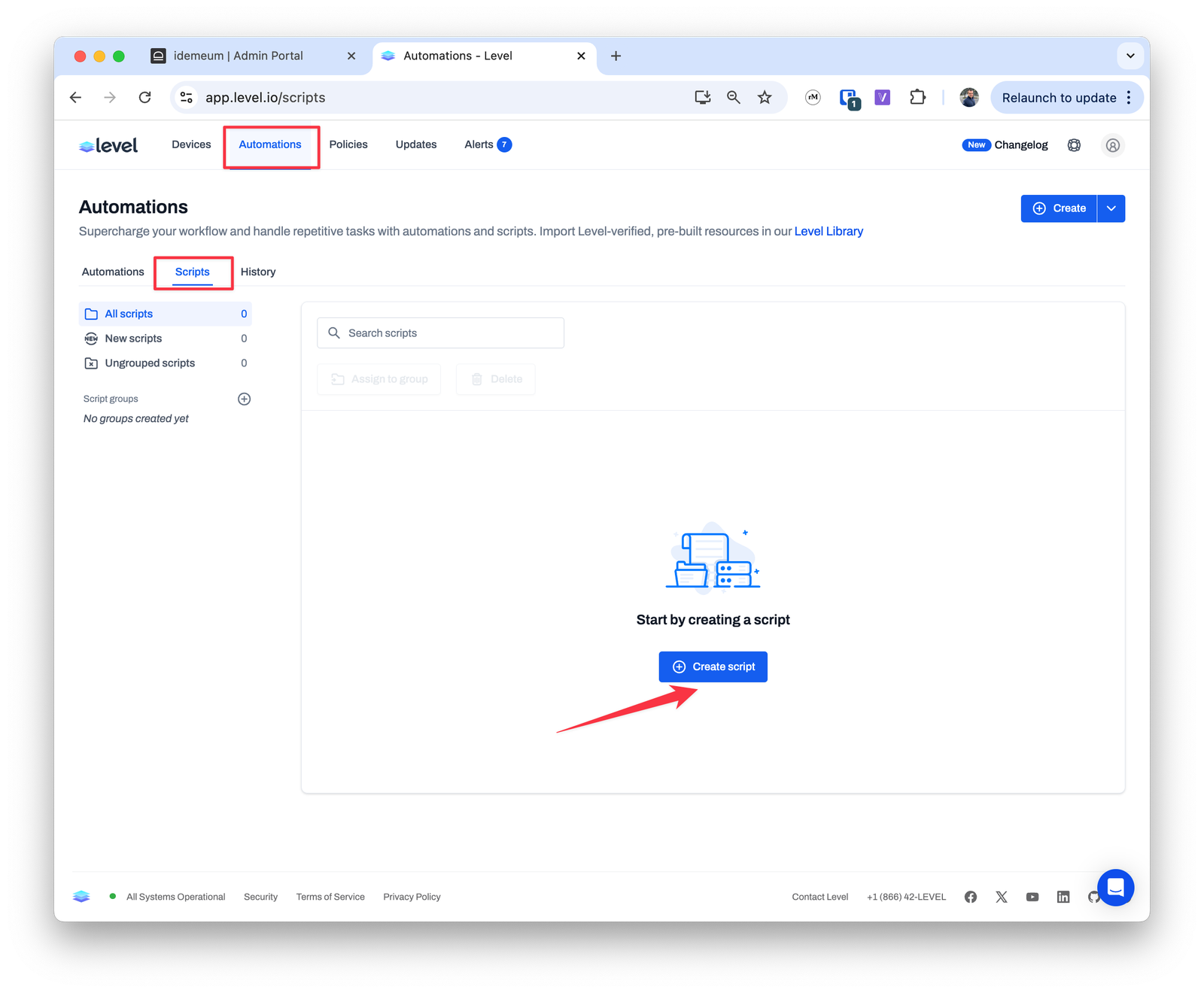Switch to the History tab
1204x993 pixels.
point(258,272)
